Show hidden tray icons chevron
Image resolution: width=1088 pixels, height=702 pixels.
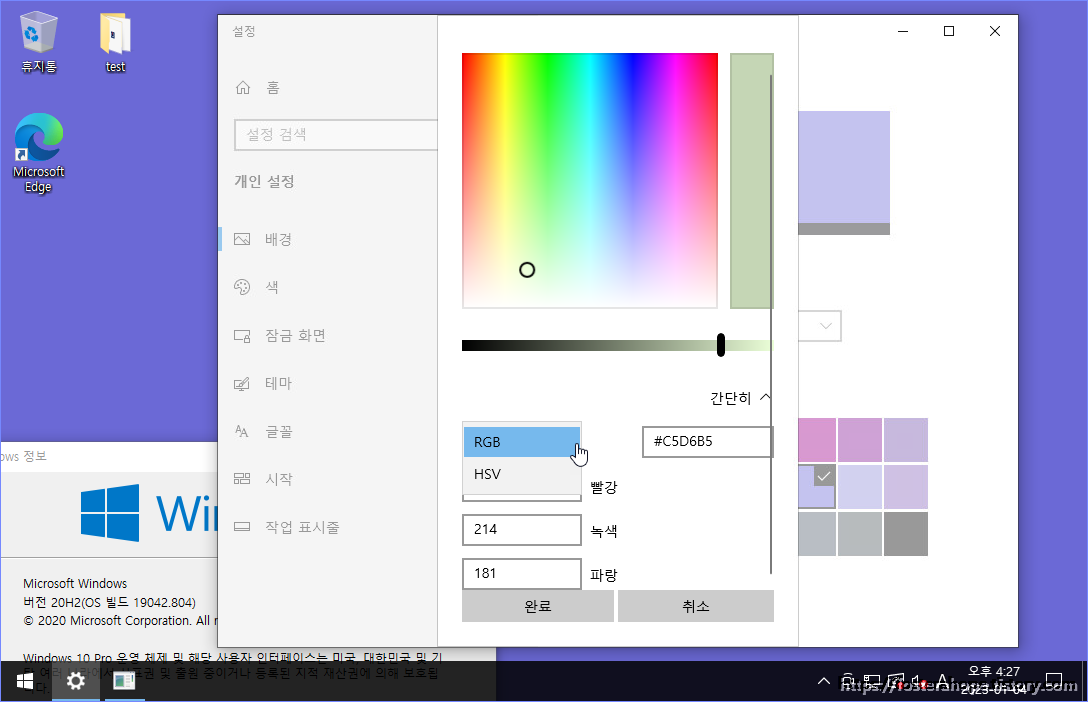pos(824,681)
